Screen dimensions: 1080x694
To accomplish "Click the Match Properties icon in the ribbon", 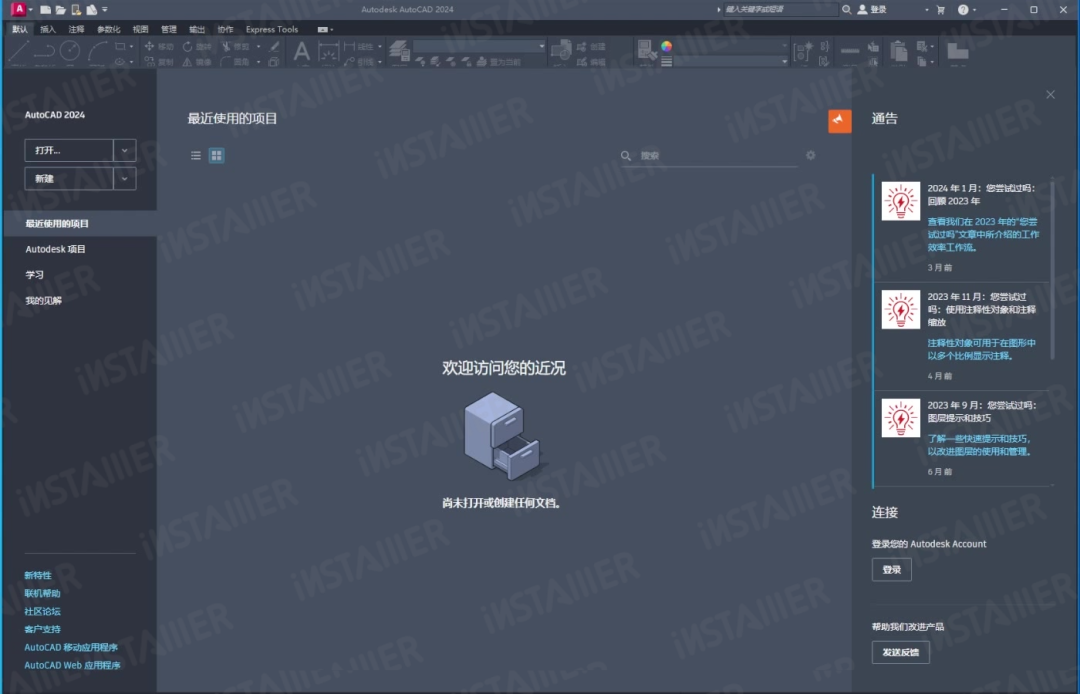I will tap(646, 50).
